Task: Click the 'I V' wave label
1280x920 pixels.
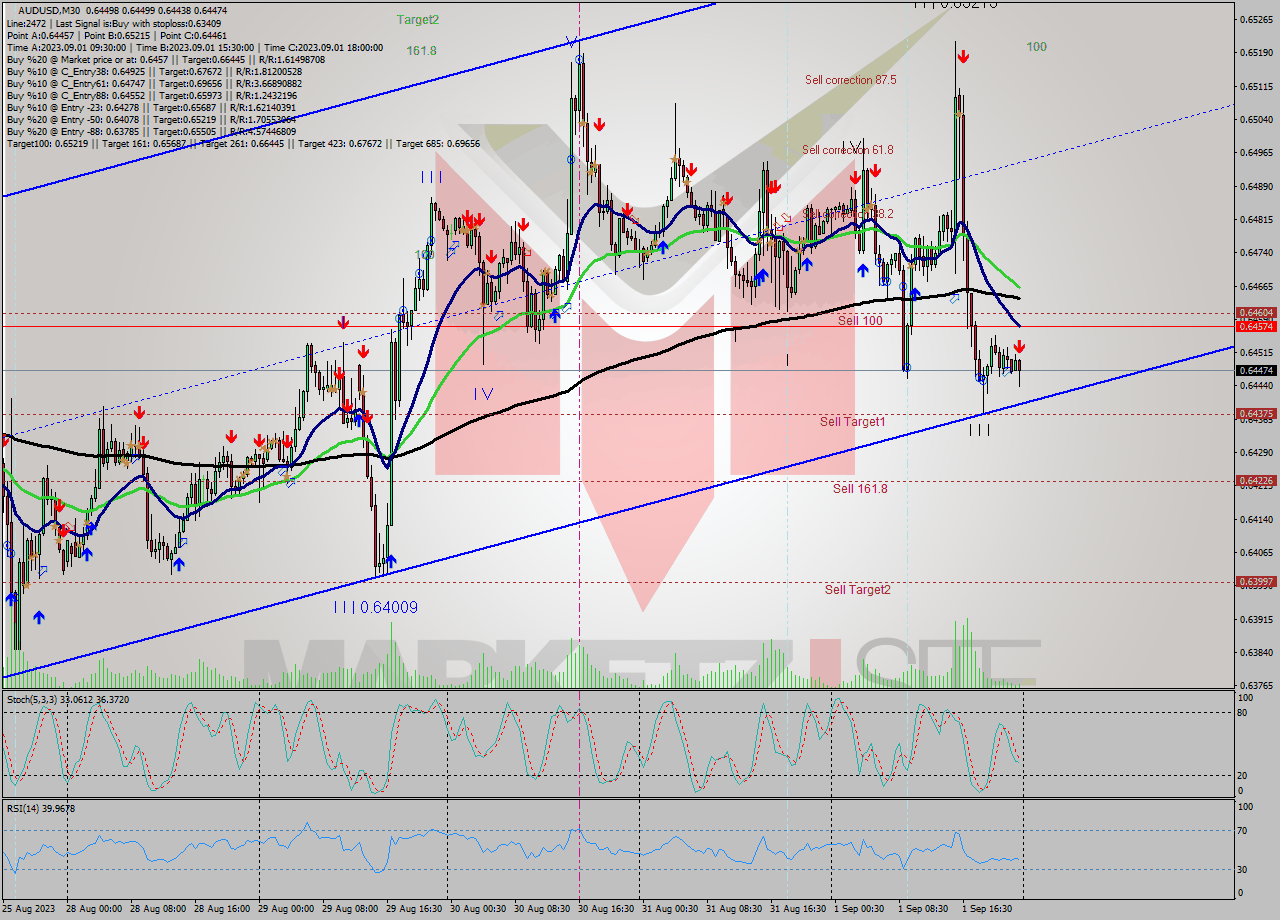Action: tap(484, 394)
